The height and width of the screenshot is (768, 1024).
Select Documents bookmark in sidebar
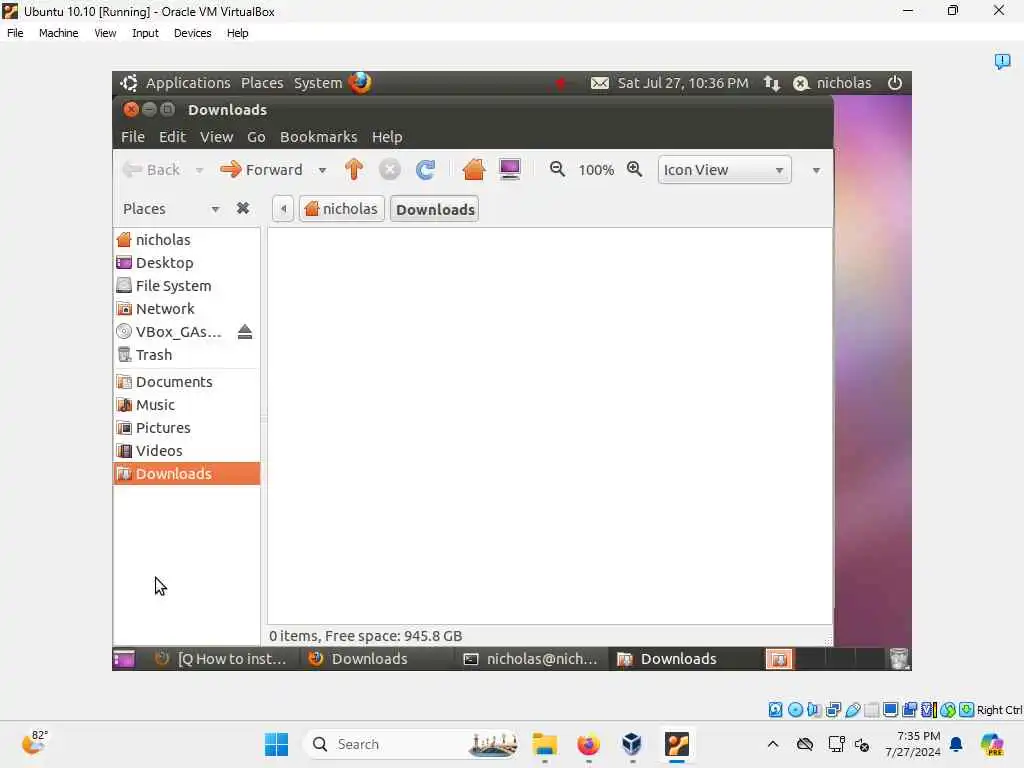pos(187,381)
